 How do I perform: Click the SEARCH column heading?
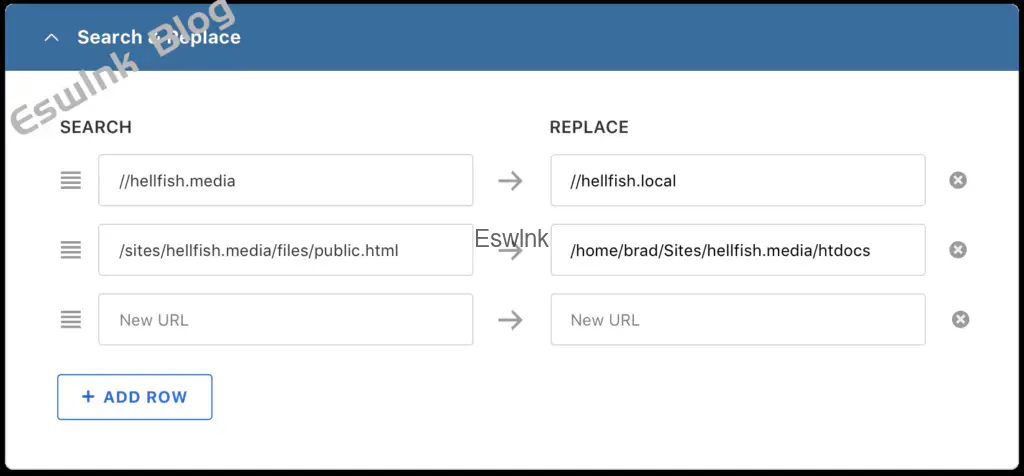pyautogui.click(x=96, y=128)
